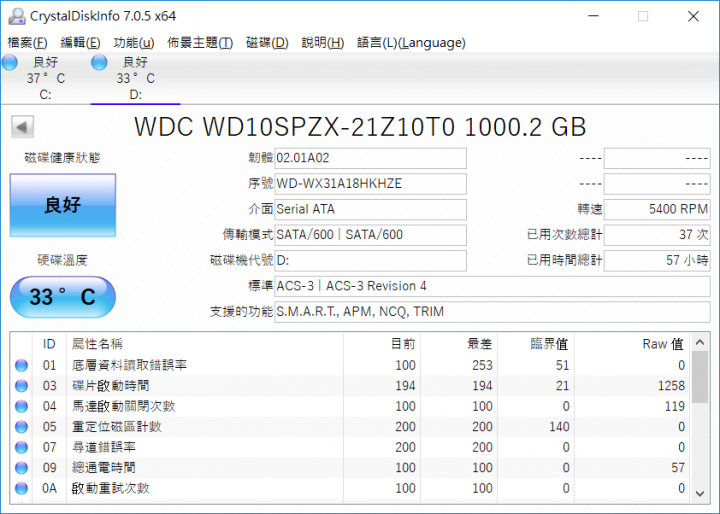Viewport: 720px width, 514px height.
Task: Click the 屬性名稱 column header
Action: [x=205, y=344]
